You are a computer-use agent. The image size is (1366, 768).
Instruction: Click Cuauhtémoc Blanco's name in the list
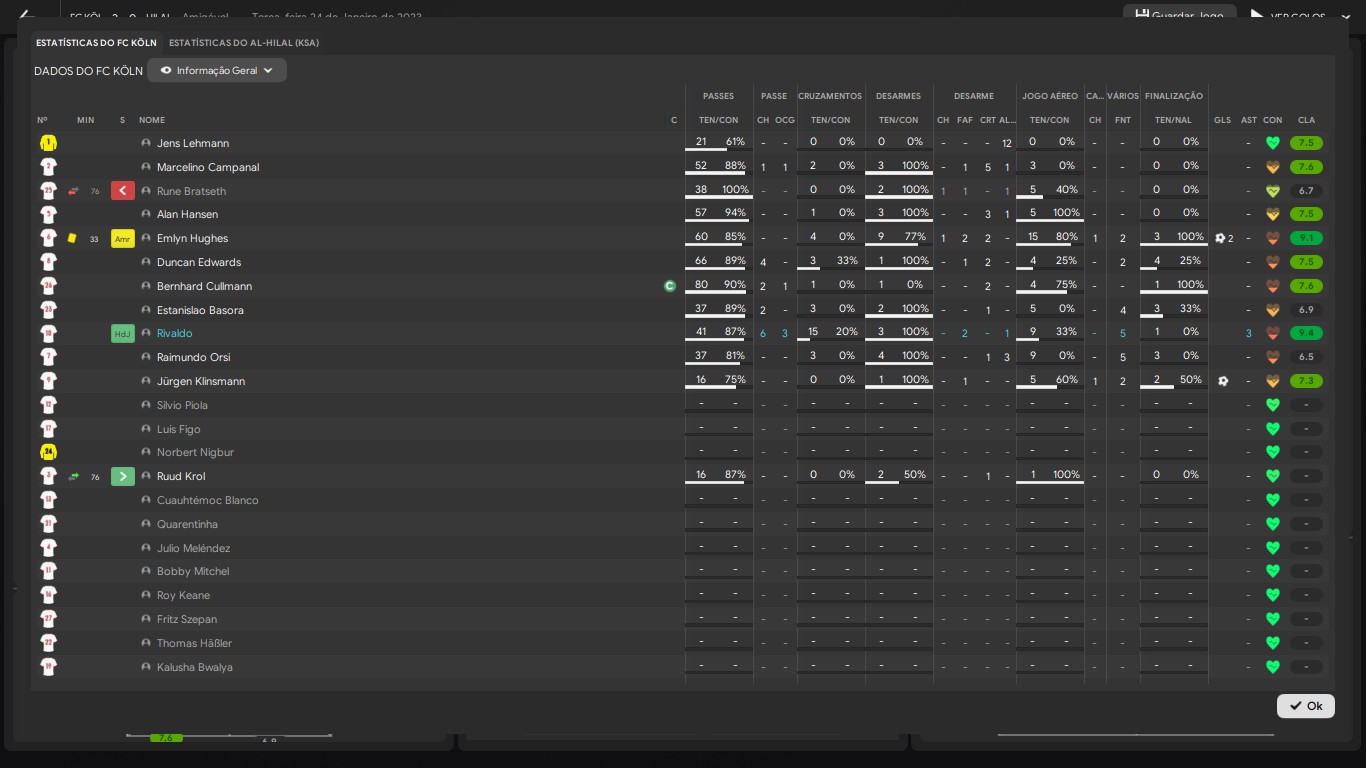pos(207,500)
